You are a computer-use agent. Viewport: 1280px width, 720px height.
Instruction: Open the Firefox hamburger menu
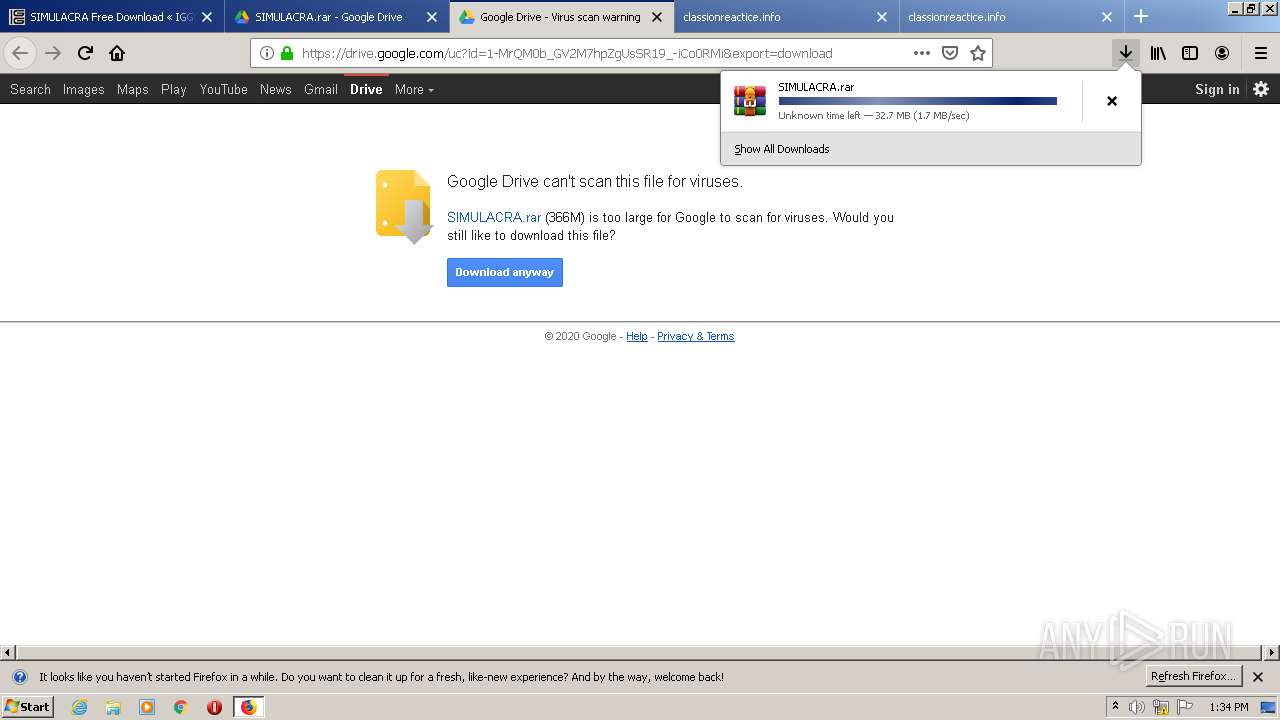coord(1261,53)
